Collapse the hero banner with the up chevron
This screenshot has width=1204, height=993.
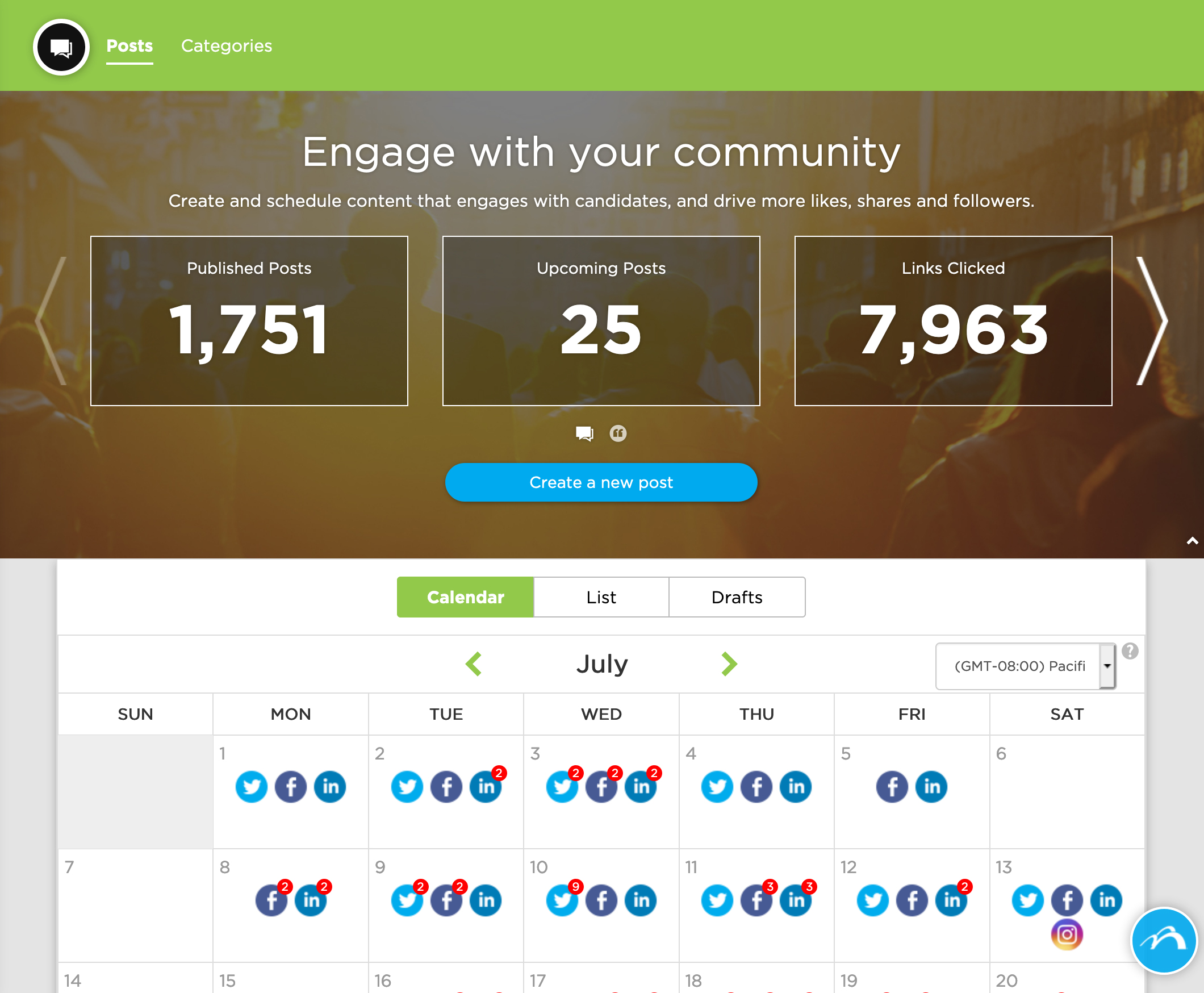pos(1192,541)
